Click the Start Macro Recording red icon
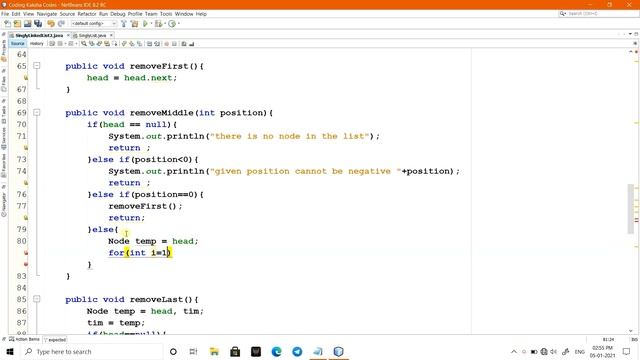This screenshot has width=640, height=360. point(167,44)
